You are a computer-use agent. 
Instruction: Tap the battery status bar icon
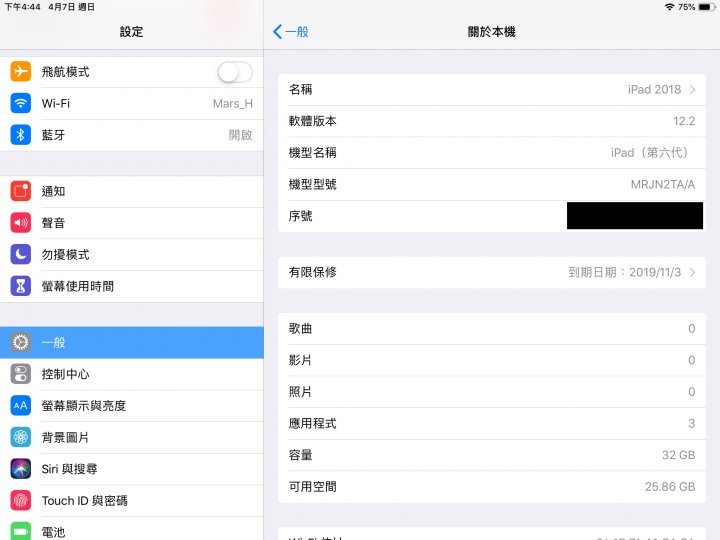tap(707, 7)
